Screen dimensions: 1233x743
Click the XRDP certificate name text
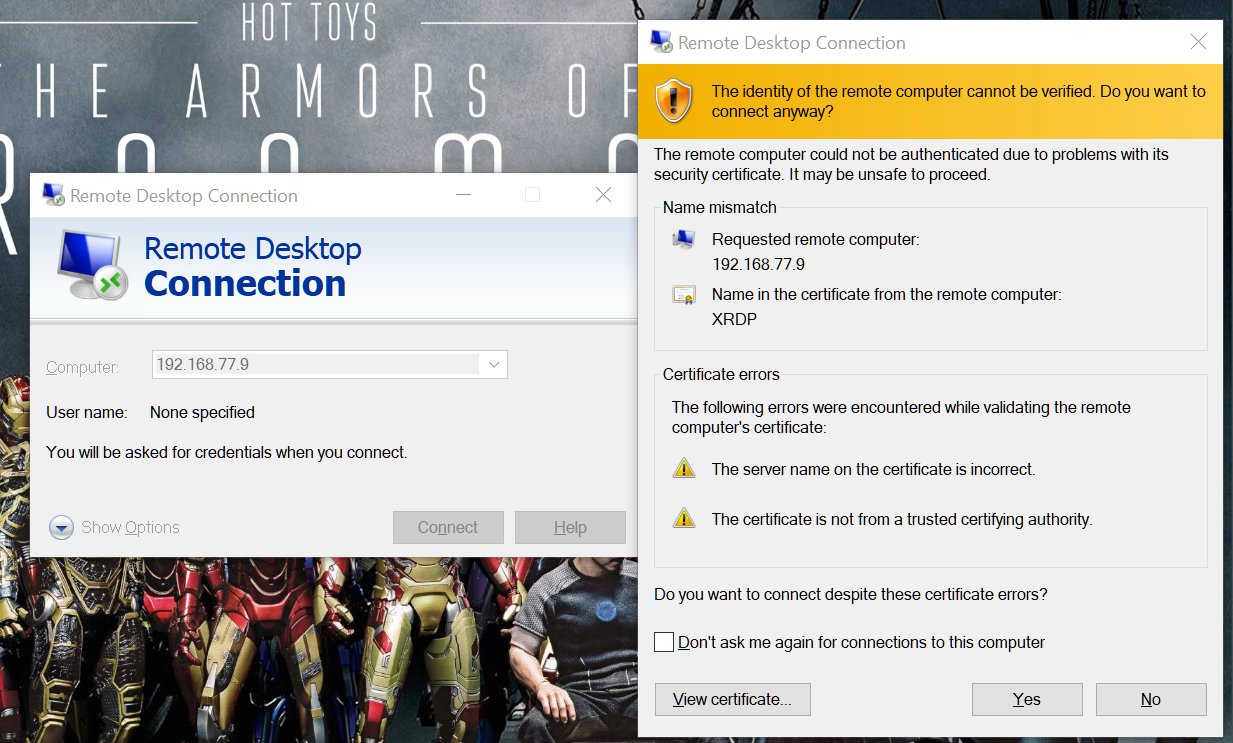coord(733,320)
